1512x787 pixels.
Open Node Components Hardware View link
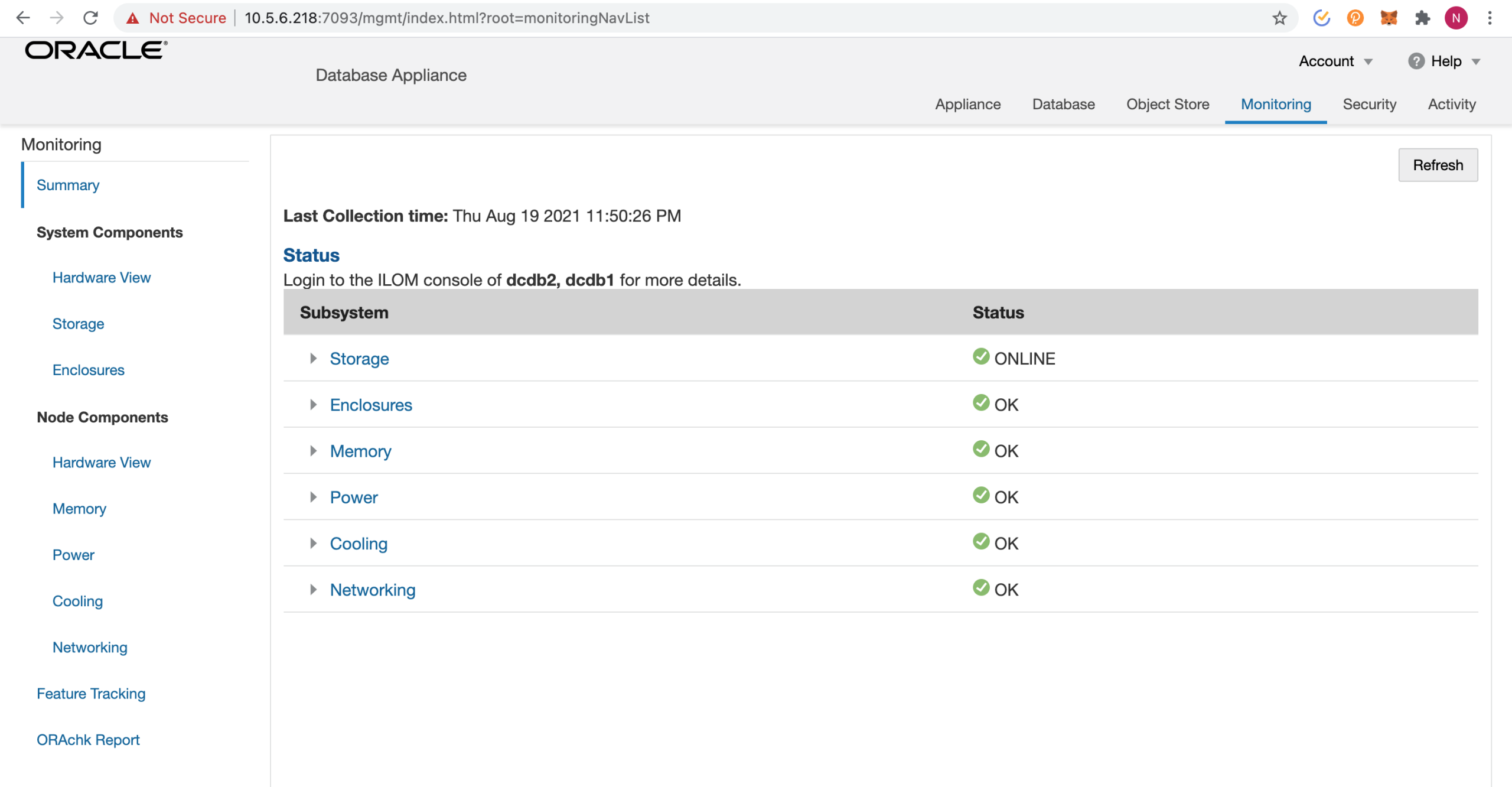(x=102, y=462)
